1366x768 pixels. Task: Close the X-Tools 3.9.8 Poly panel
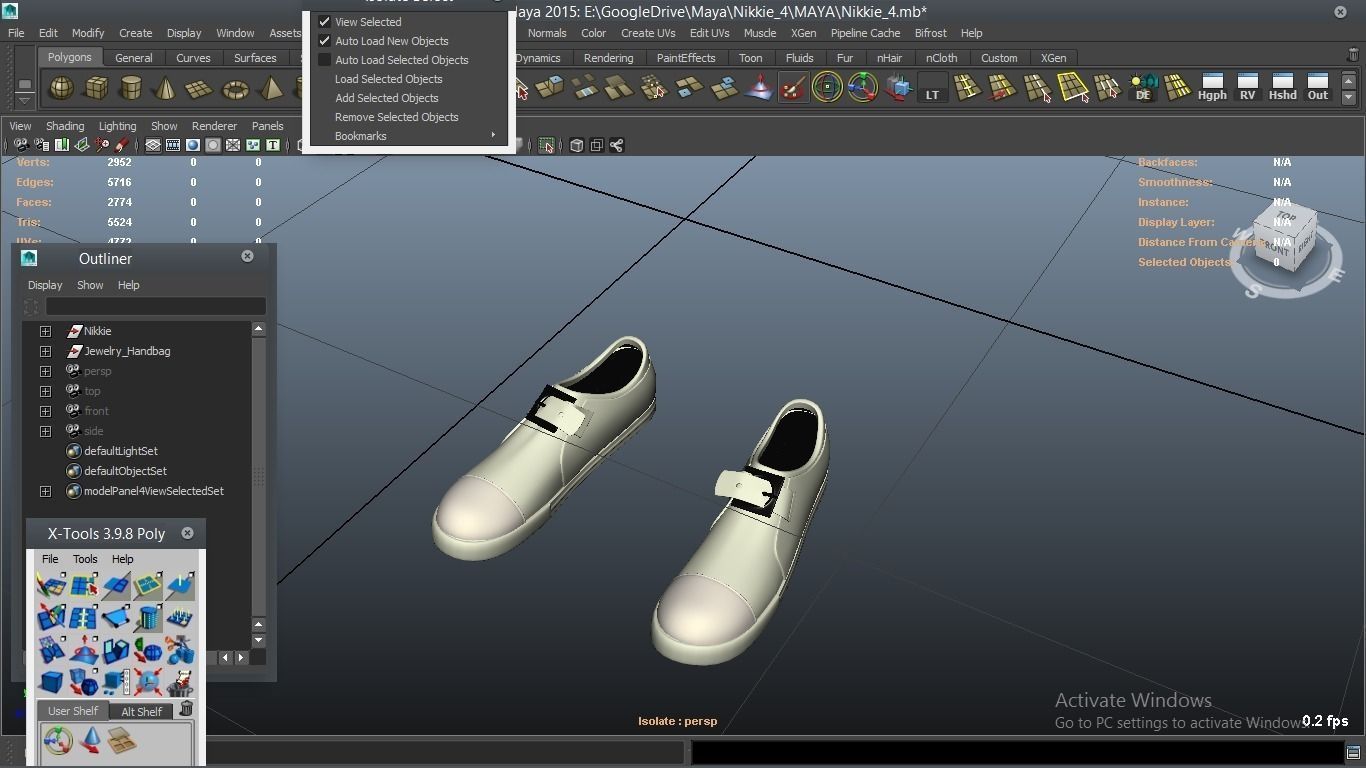pyautogui.click(x=187, y=533)
